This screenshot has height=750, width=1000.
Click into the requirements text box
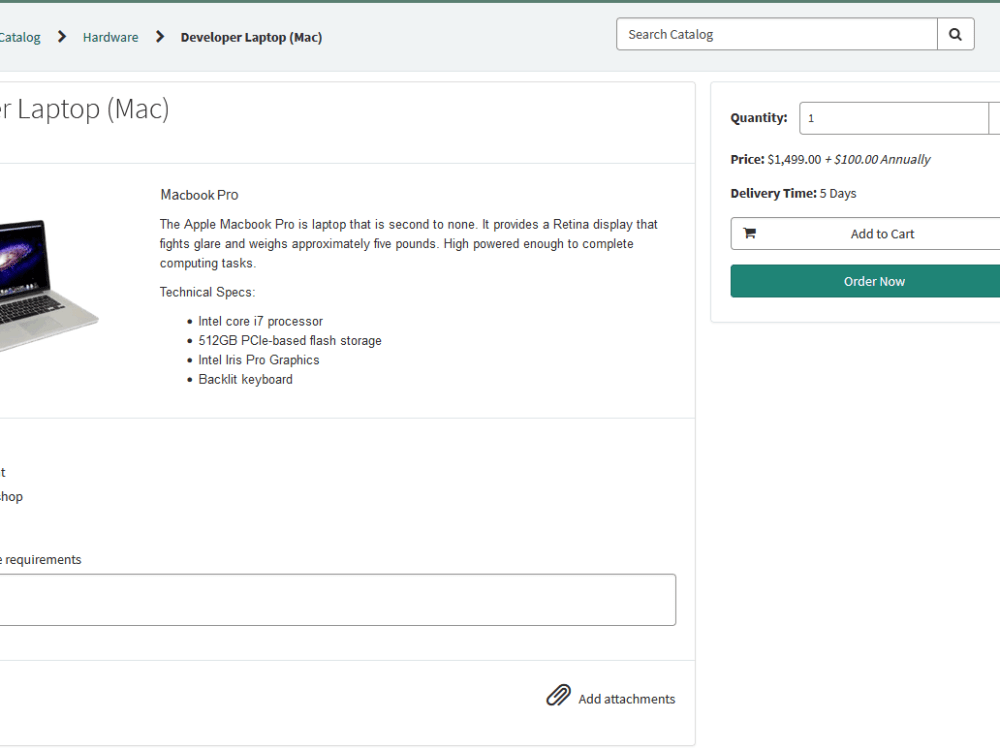pyautogui.click(x=337, y=599)
